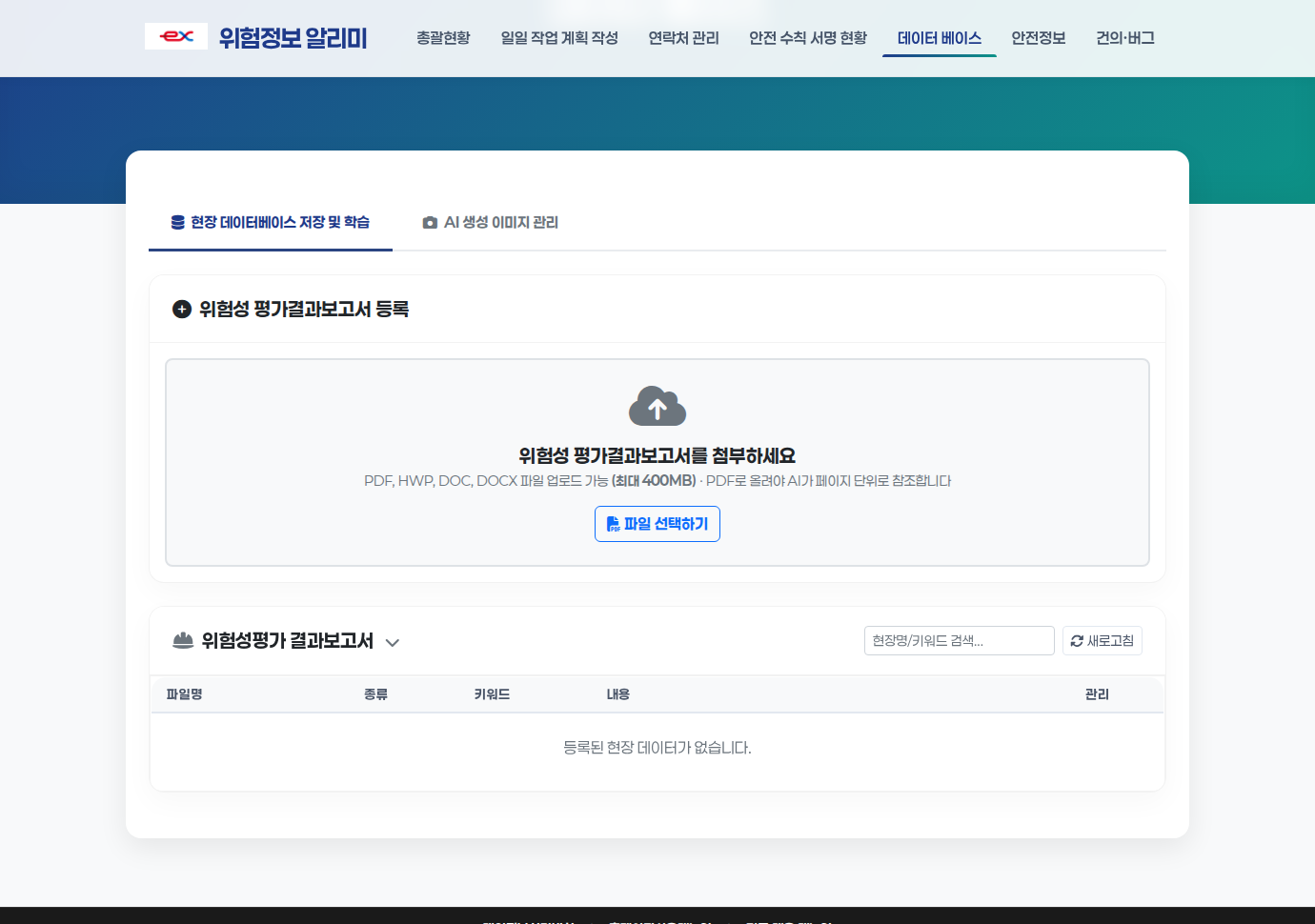The width and height of the screenshot is (1315, 924).
Task: Click the PDF, HWP, DOC, DOCX upload hint text
Action: point(657,481)
